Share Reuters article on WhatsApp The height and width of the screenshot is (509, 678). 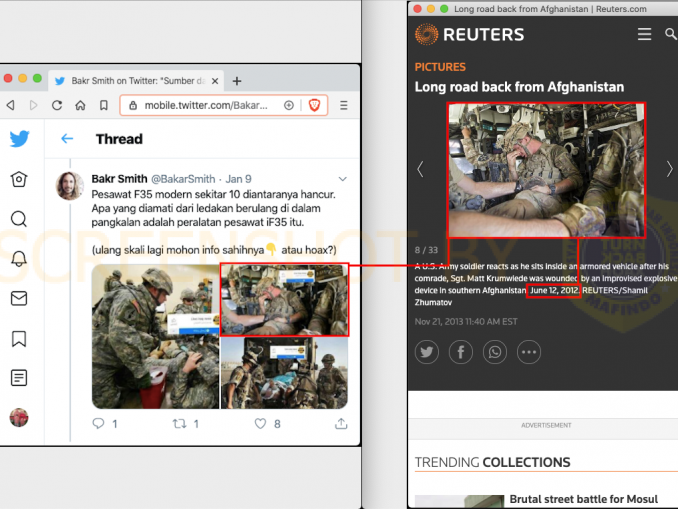click(495, 352)
